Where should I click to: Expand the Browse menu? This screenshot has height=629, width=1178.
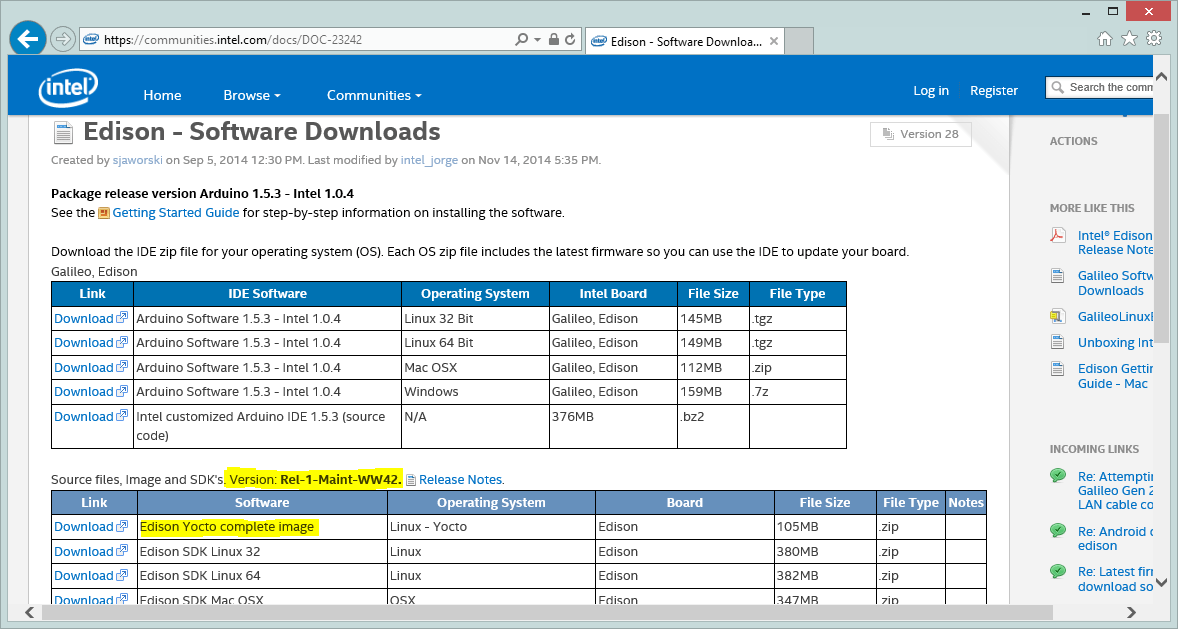click(x=252, y=95)
